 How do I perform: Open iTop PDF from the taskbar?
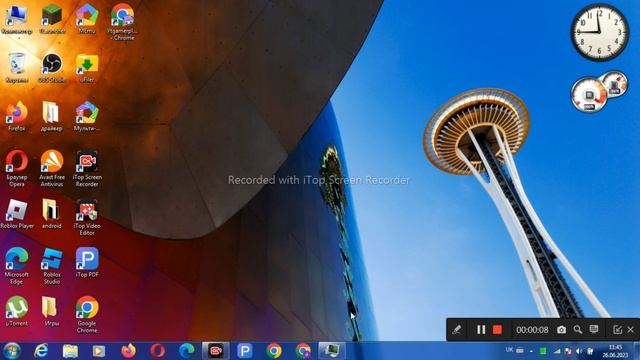[x=244, y=351]
